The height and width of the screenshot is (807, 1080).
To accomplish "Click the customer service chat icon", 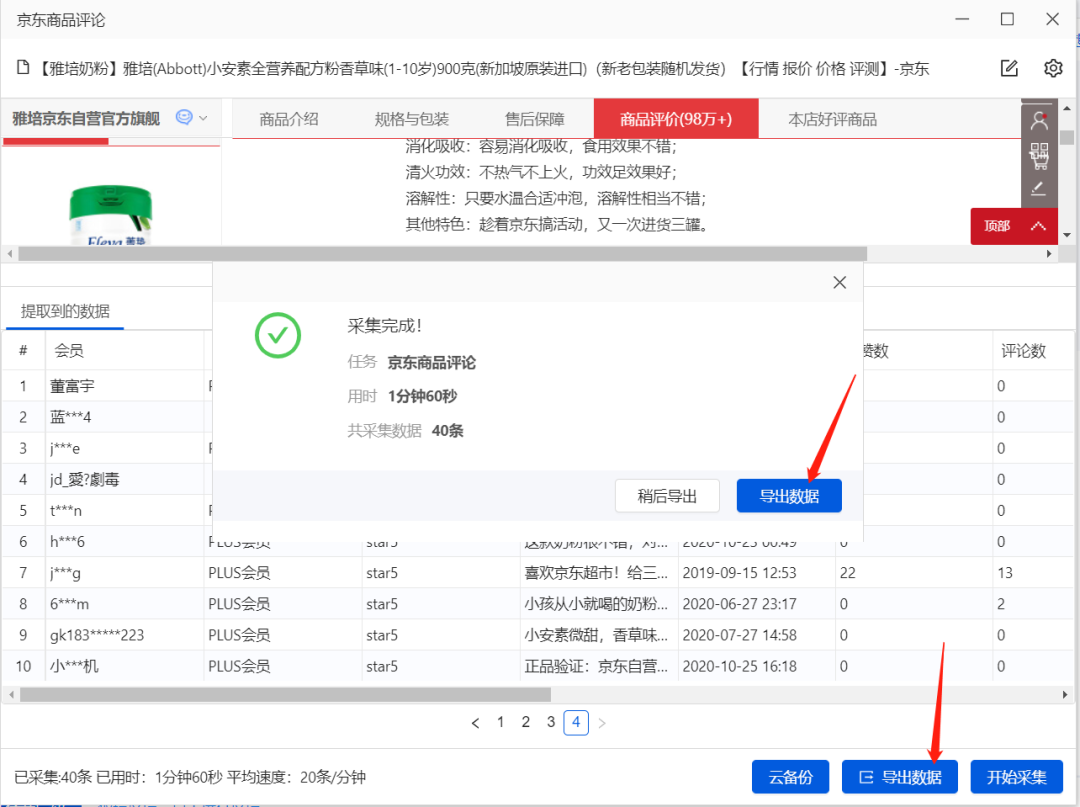I will 184,117.
